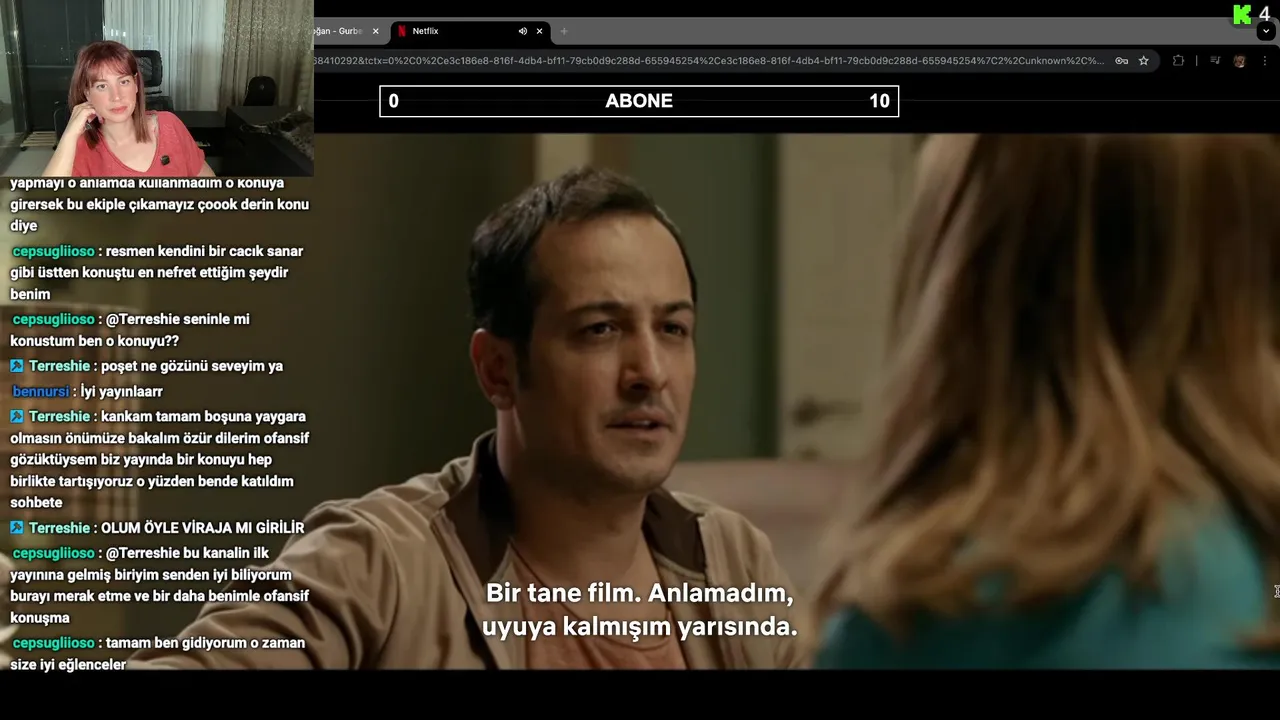Bookmark this page with the star icon
The image size is (1280, 720).
(1144, 60)
